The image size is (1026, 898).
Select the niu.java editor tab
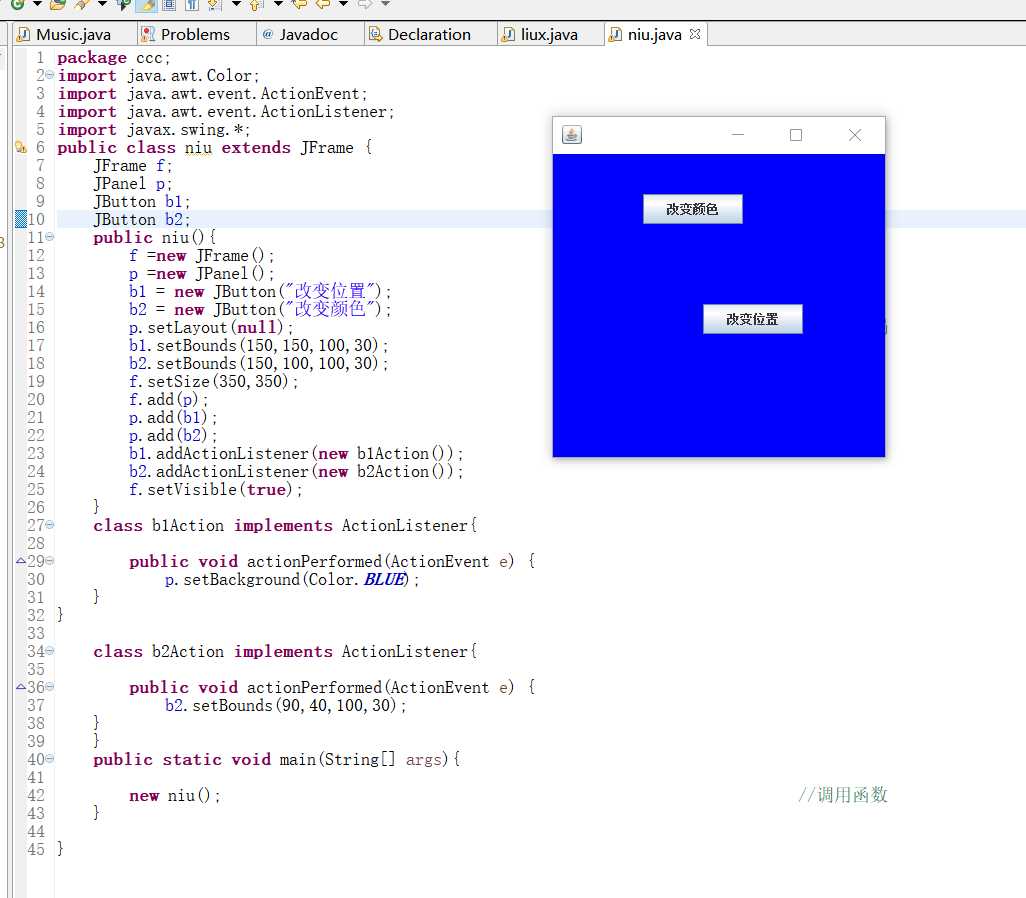[x=654, y=34]
